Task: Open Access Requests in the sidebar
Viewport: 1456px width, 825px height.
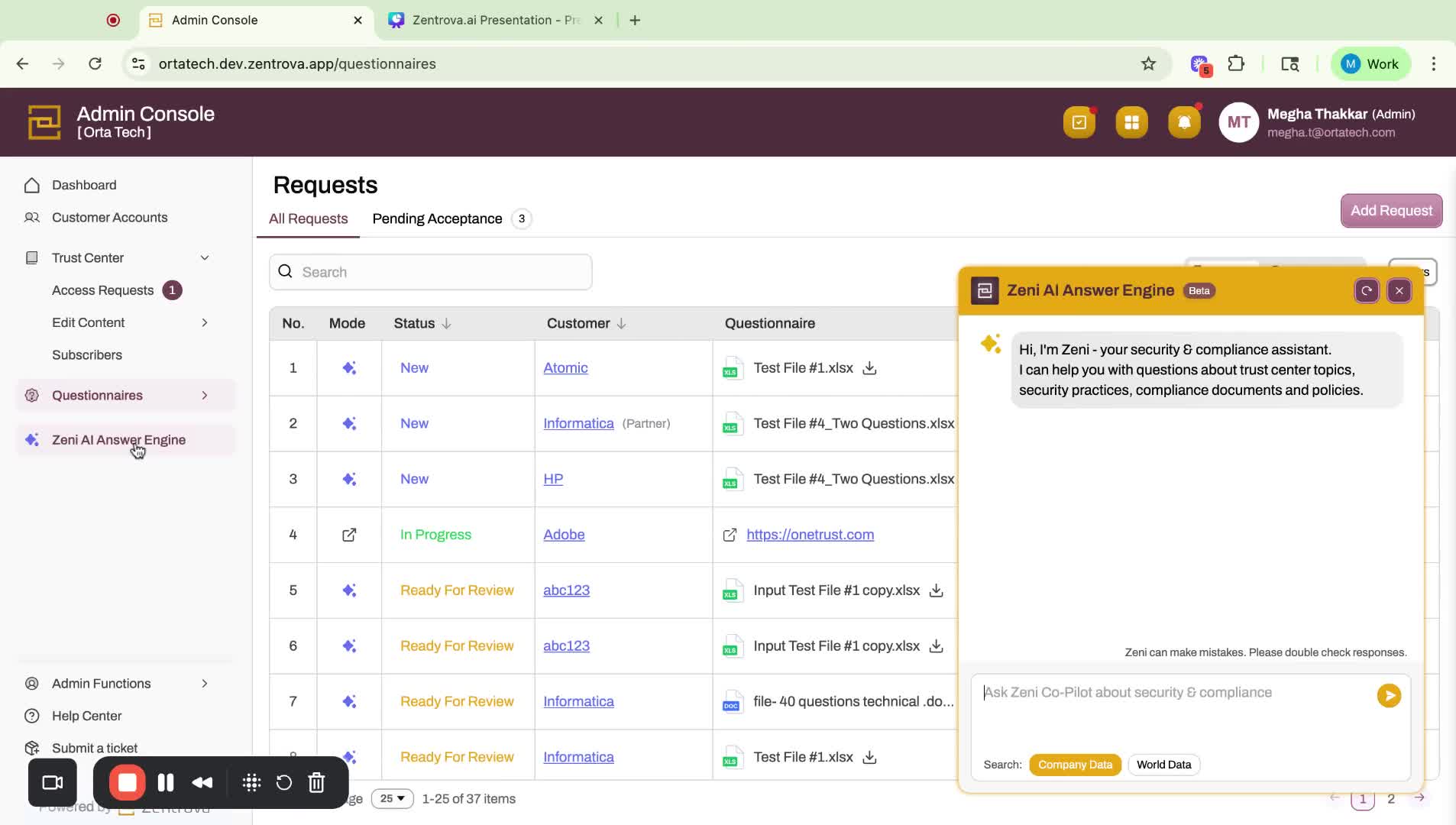Action: tap(102, 290)
